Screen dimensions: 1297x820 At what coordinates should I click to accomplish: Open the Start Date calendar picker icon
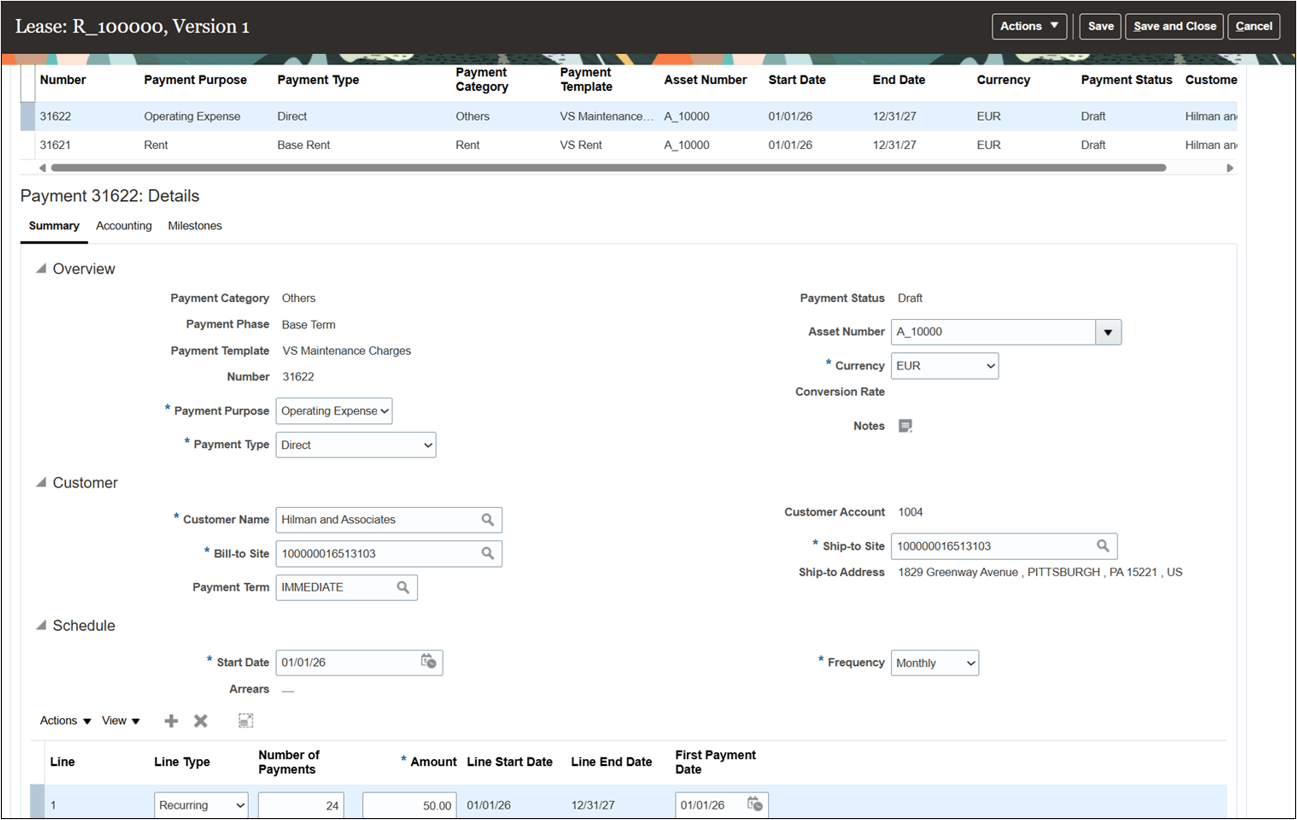(x=429, y=662)
